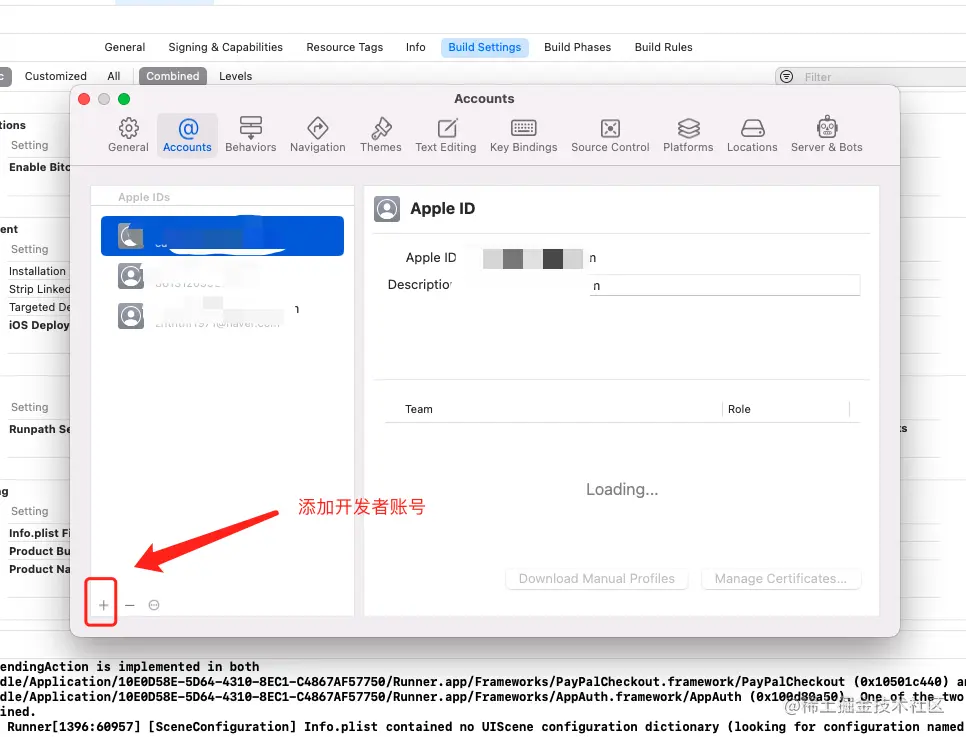Viewport: 966px width, 737px height.
Task: Switch to Resource Tags tab
Action: coord(344,47)
